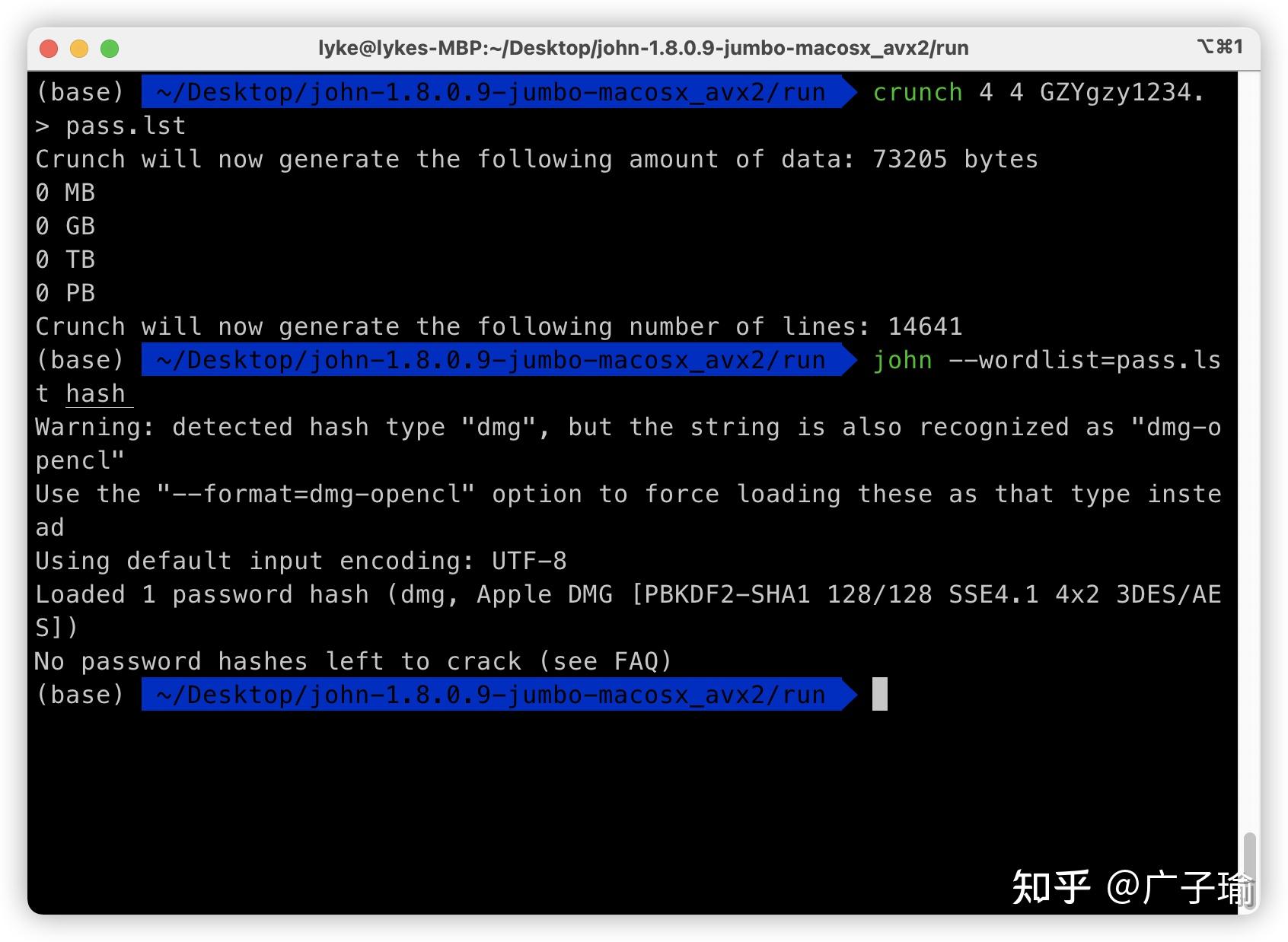Click the word 'crunch' in first command
The width and height of the screenshot is (1288, 942).
coord(917,92)
